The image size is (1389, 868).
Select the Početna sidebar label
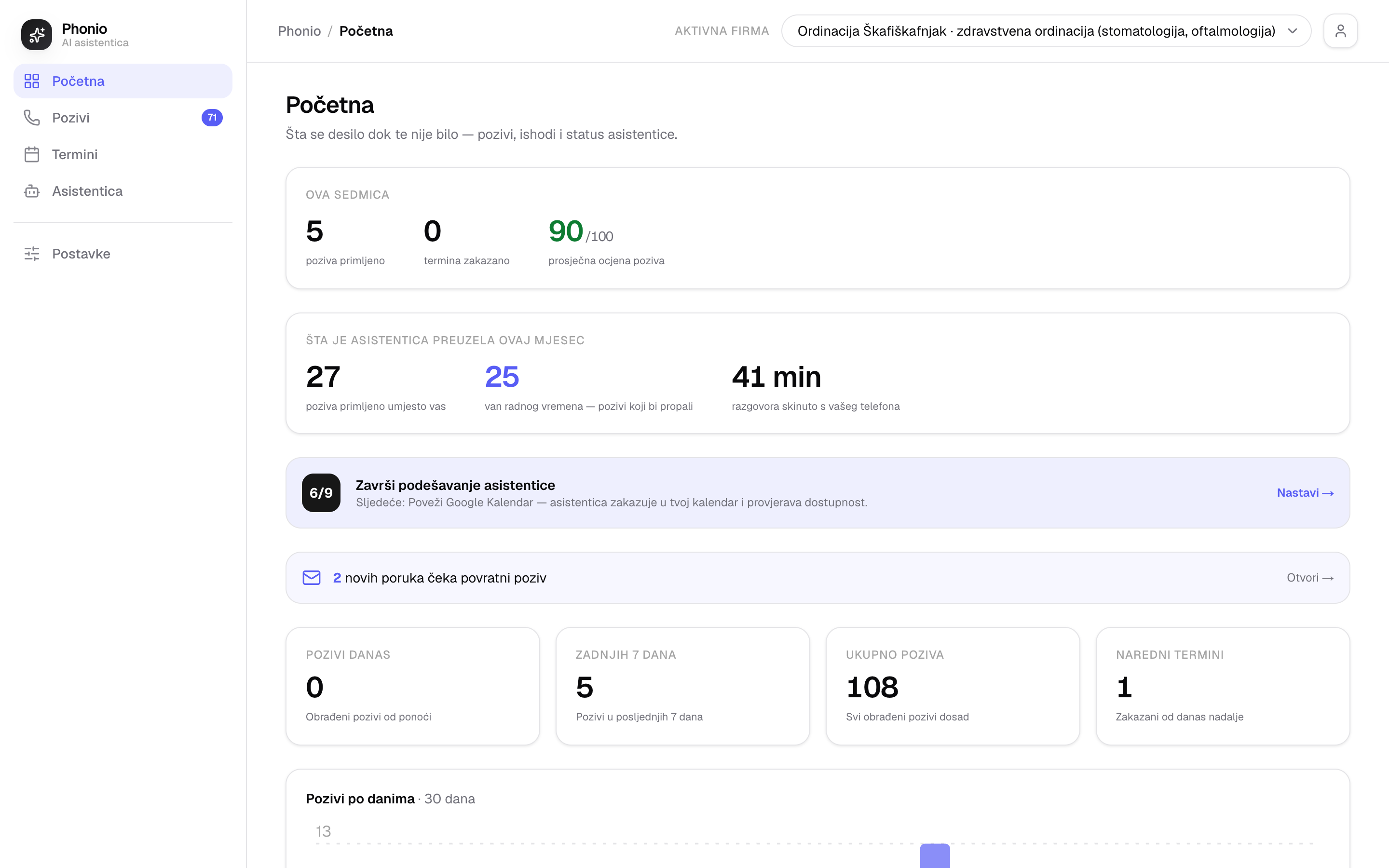[x=78, y=81]
